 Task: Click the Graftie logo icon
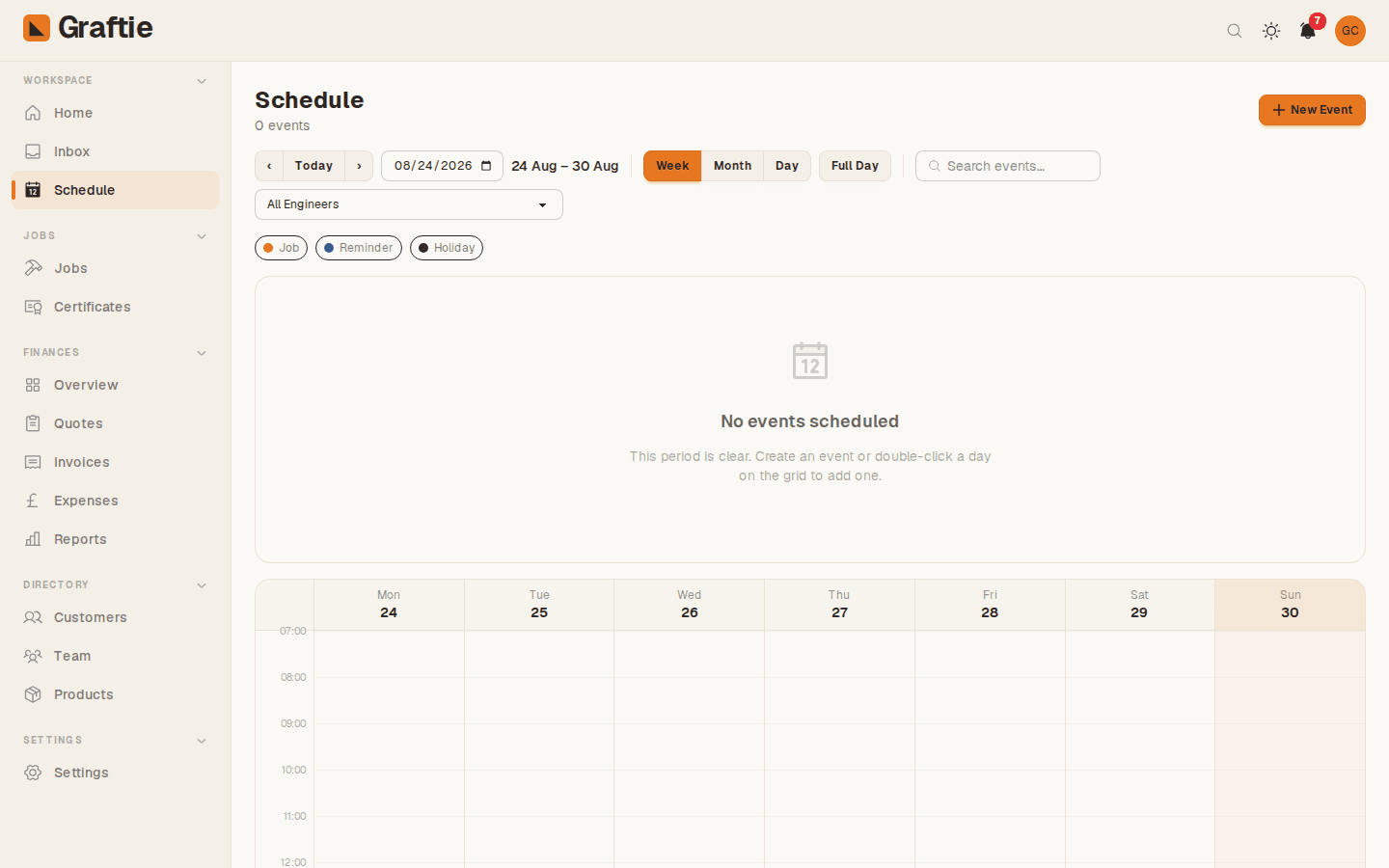click(x=37, y=28)
